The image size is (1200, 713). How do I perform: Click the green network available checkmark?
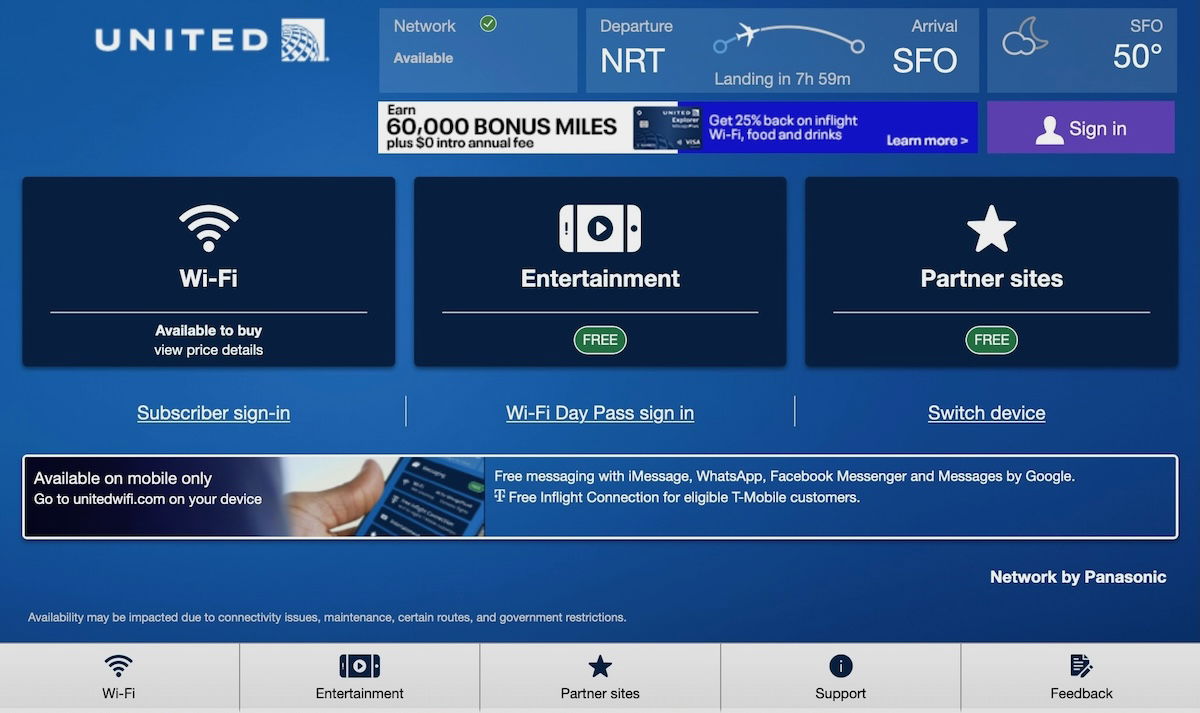coord(488,24)
